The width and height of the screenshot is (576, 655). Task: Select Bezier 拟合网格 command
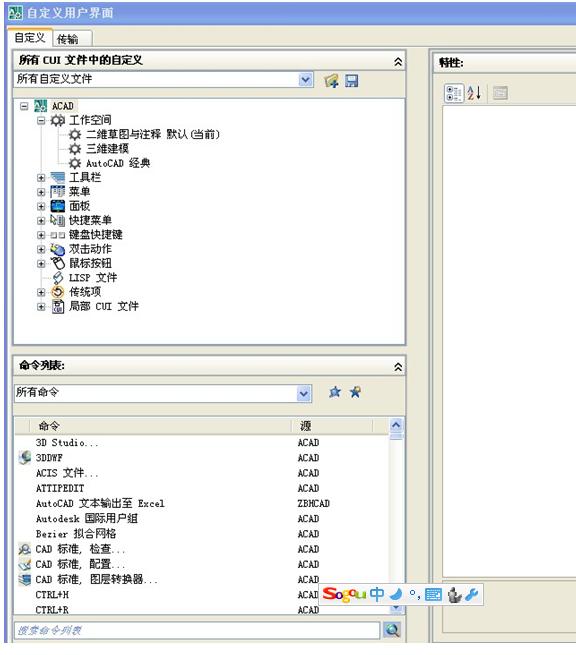click(x=76, y=534)
